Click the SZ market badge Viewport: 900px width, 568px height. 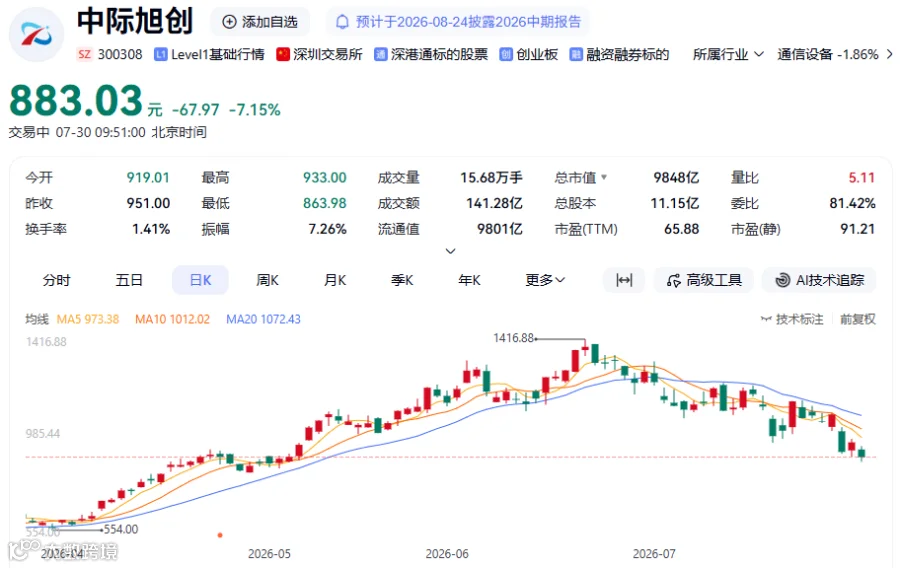coord(84,55)
